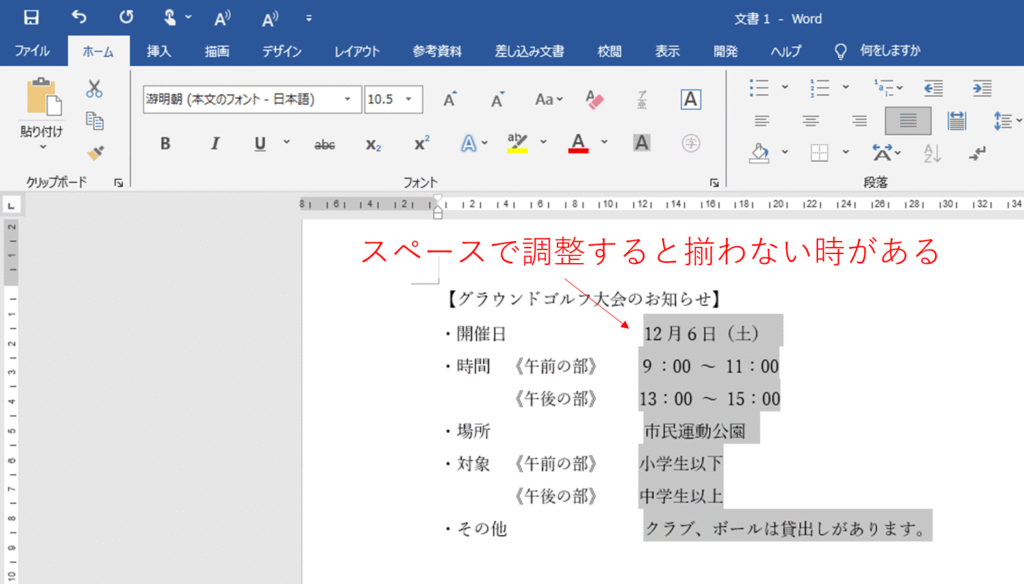The height and width of the screenshot is (584, 1024).
Task: Switch to the 挿入 tab
Action: [159, 51]
